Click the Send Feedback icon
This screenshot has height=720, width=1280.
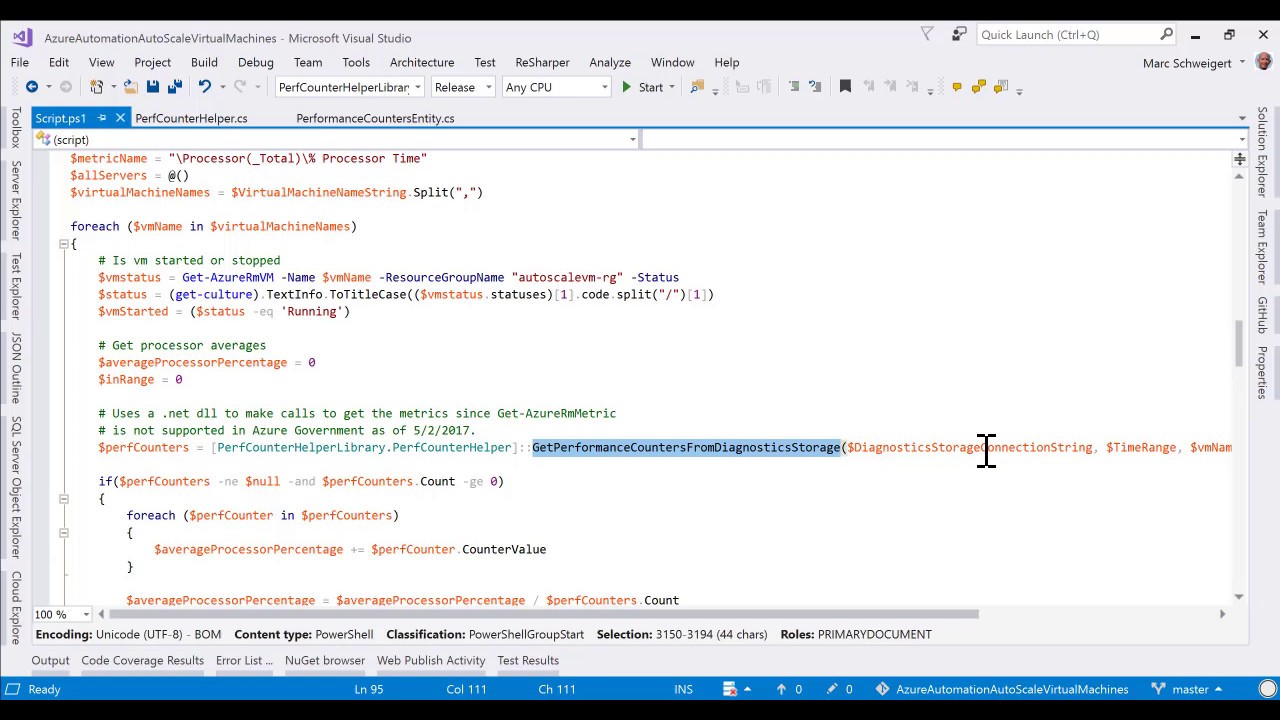point(959,34)
